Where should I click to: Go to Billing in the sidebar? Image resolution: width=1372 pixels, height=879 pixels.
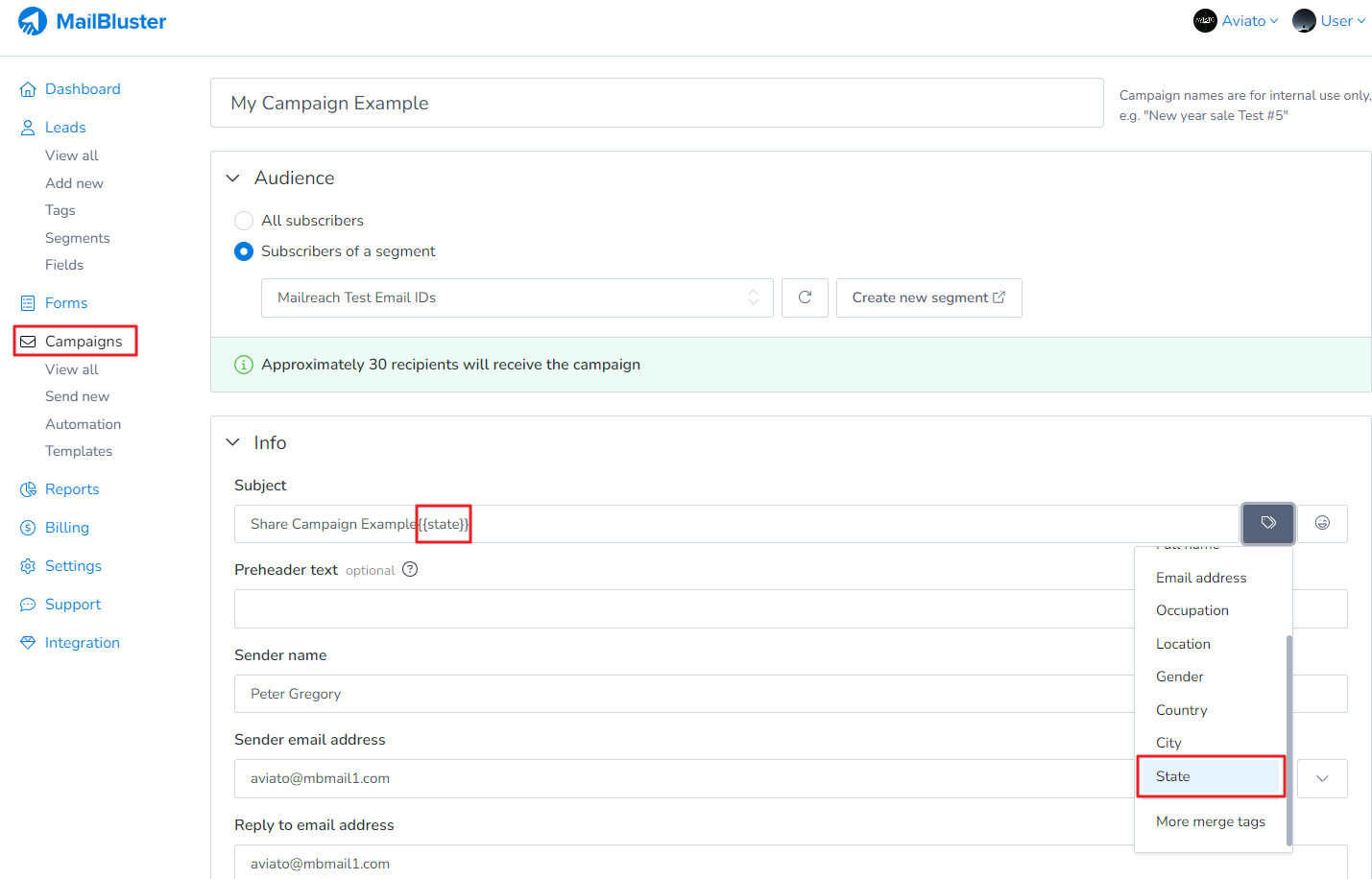point(66,528)
